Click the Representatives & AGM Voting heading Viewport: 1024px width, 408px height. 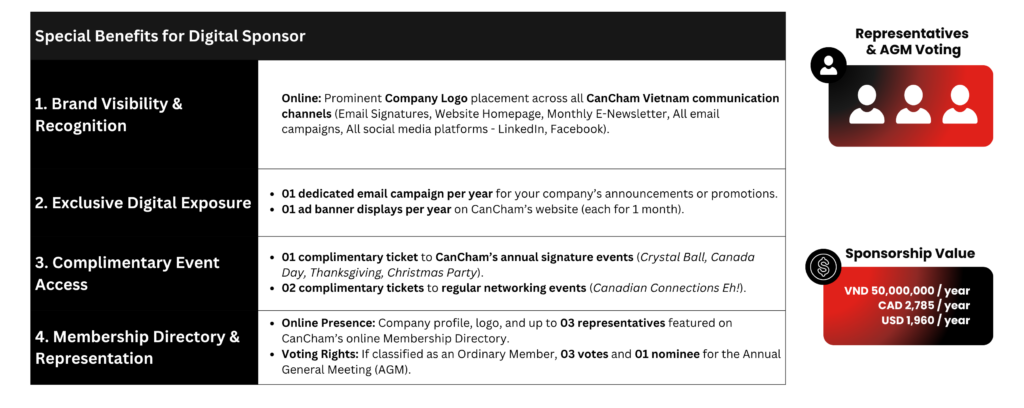pyautogui.click(x=911, y=42)
